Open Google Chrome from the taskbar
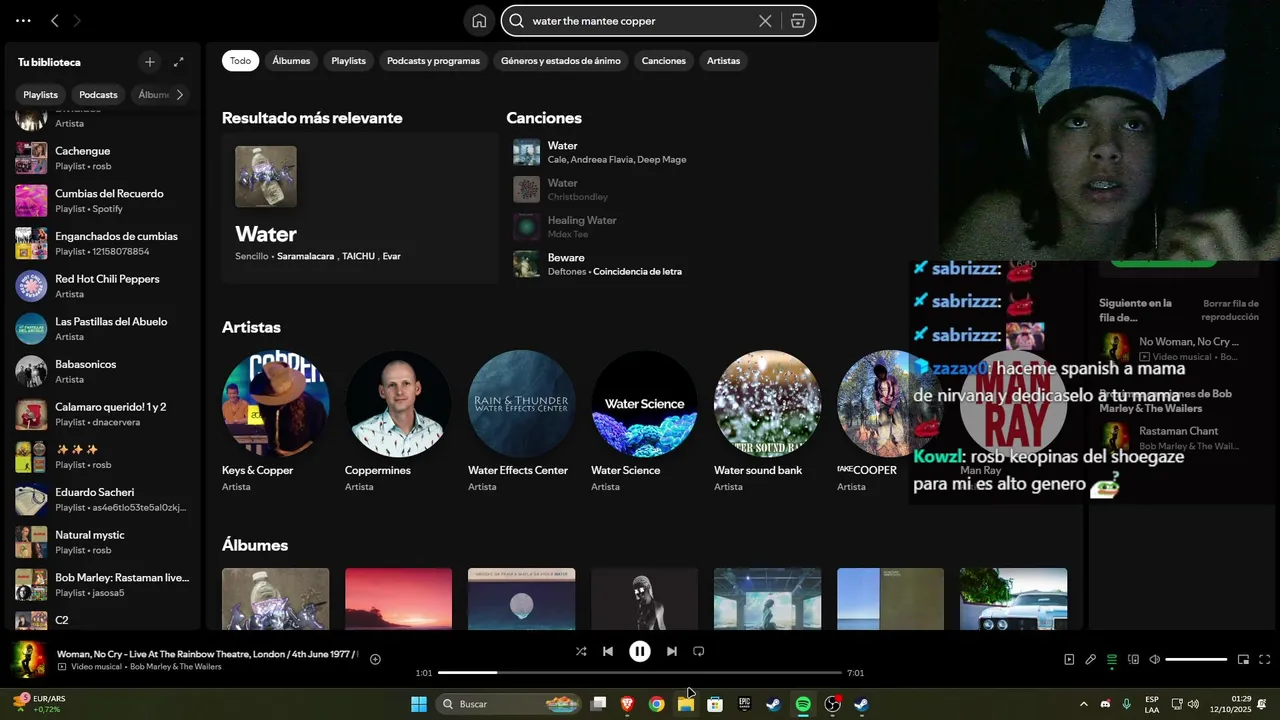Screen dimensions: 1280x720 [x=656, y=704]
